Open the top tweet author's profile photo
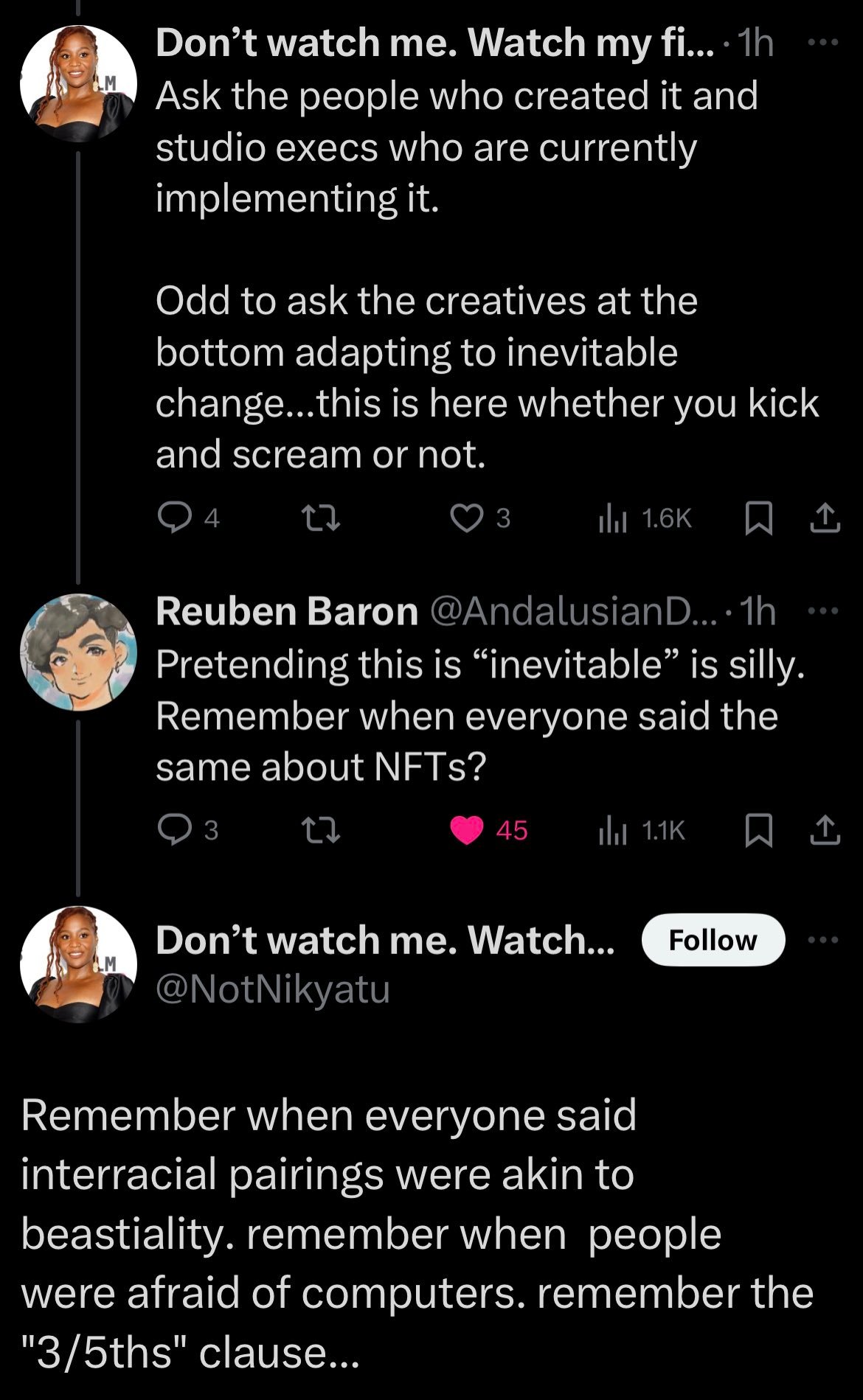This screenshot has height=1400, width=863. 78,83
